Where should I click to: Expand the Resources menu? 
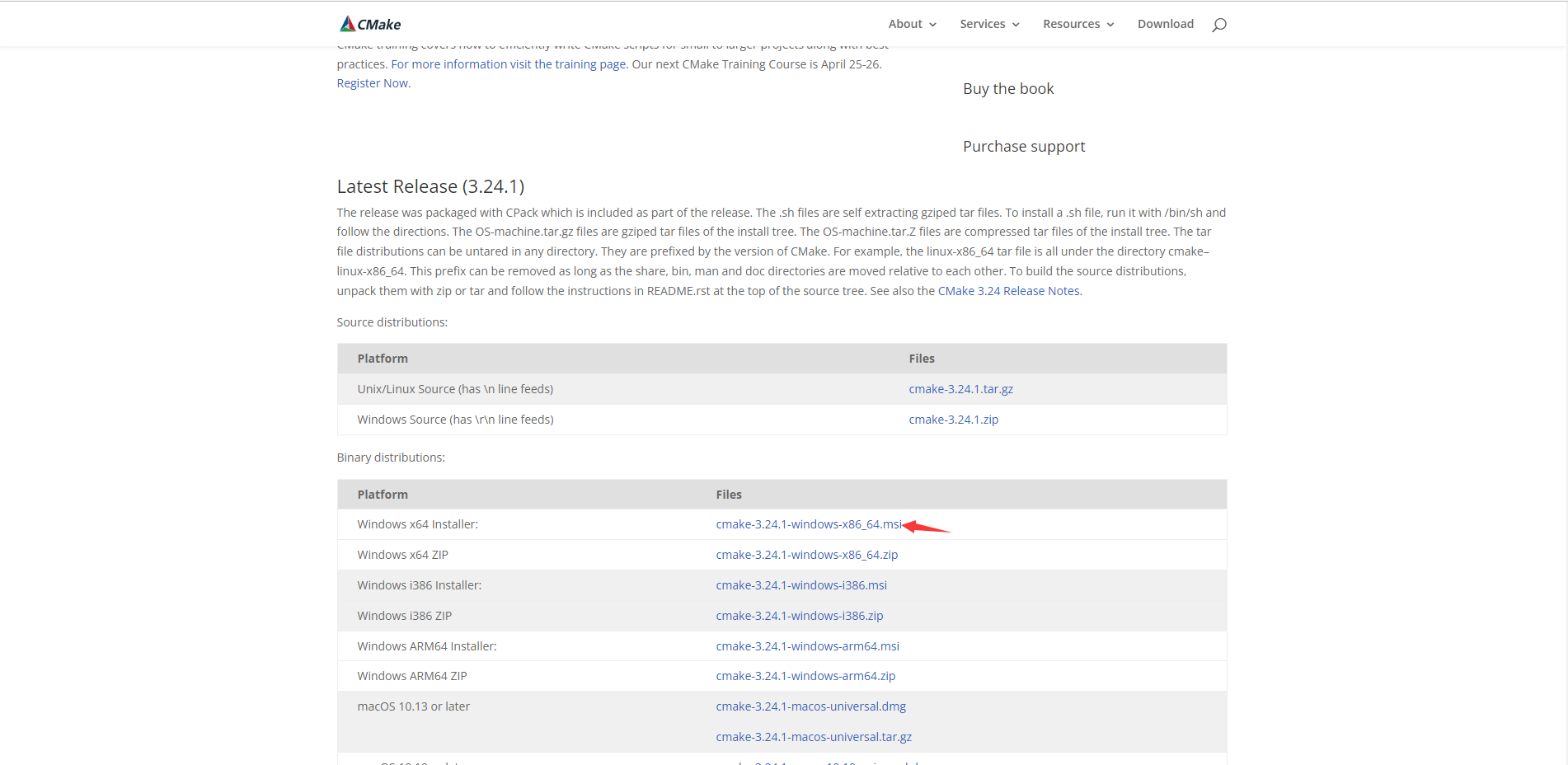[1078, 24]
